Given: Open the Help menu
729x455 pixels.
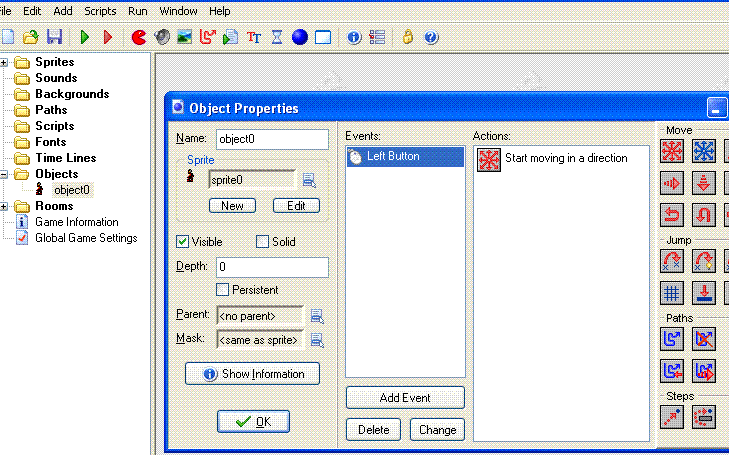Looking at the screenshot, I should click(x=219, y=11).
